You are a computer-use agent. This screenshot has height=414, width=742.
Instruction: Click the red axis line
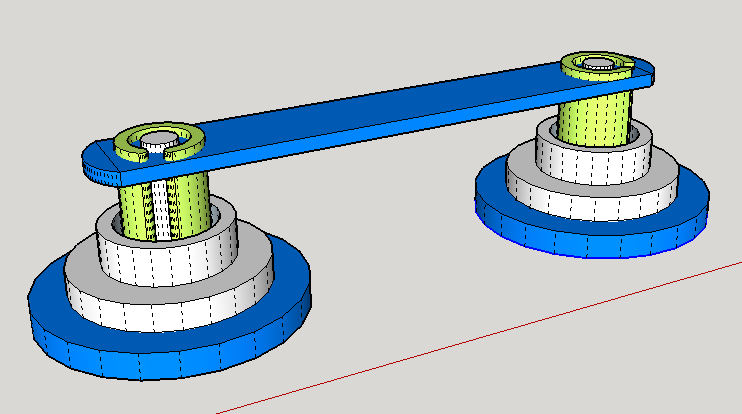(478, 337)
